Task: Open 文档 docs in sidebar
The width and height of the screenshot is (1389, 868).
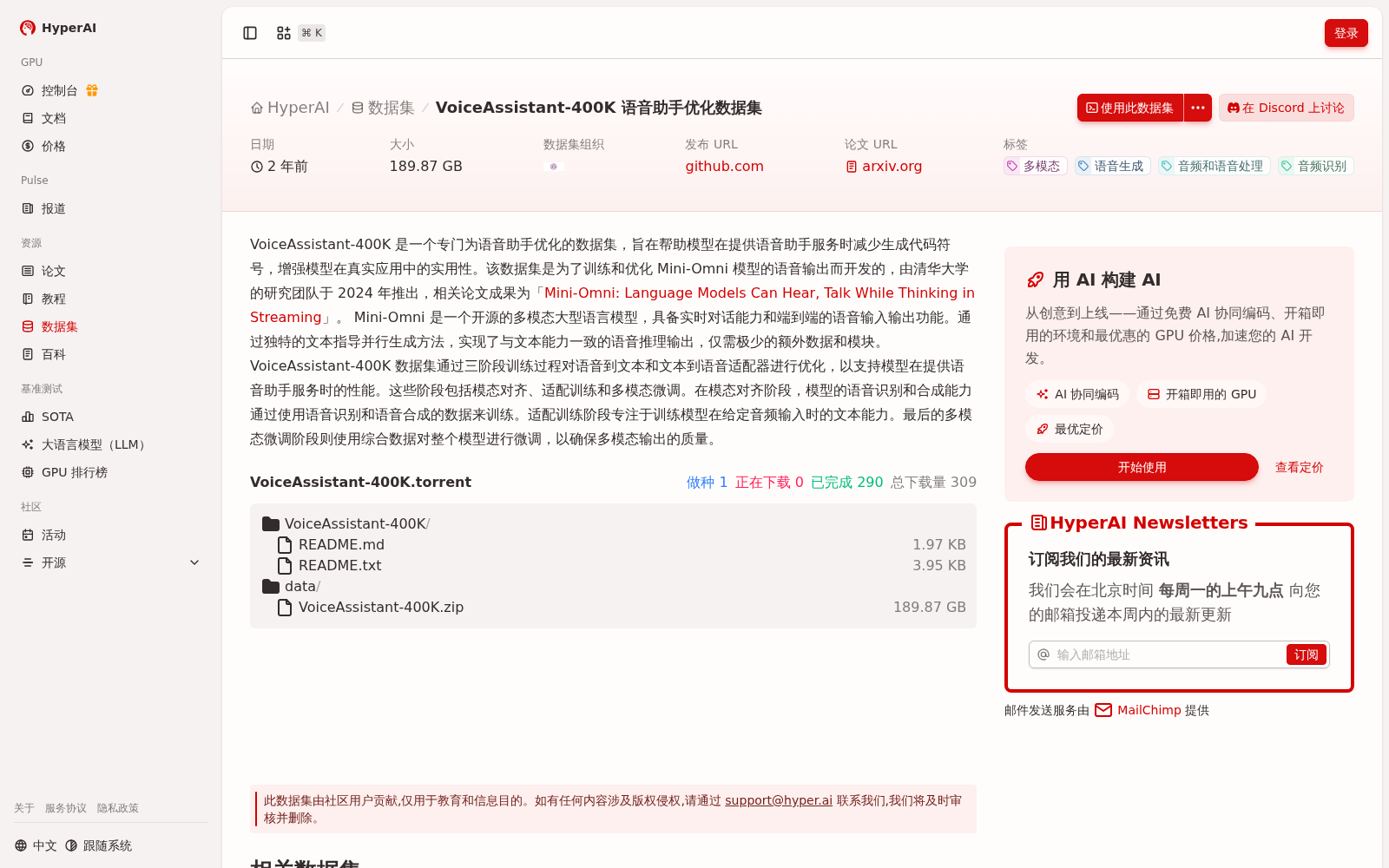Action: point(54,118)
